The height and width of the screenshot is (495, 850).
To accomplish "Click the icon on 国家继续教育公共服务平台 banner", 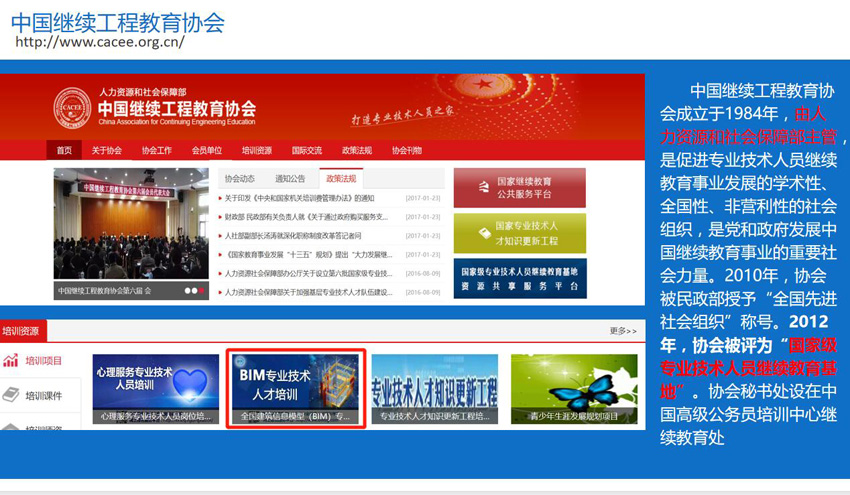I will click(x=484, y=188).
